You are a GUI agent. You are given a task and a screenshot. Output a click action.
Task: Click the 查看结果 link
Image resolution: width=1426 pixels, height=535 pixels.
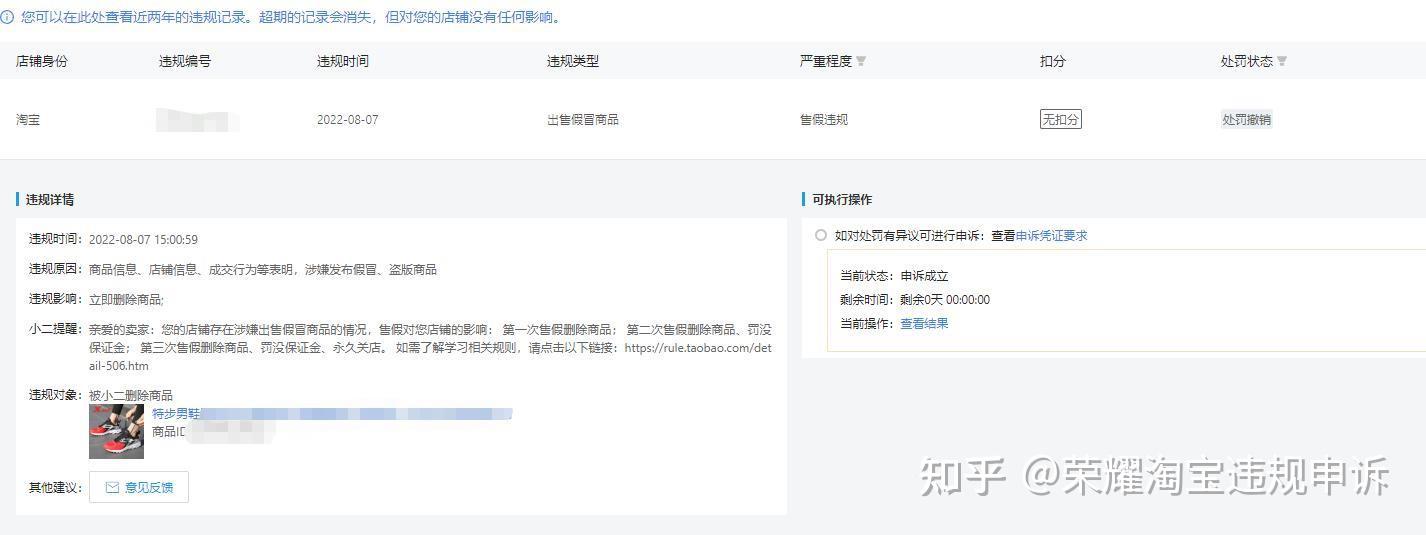tap(924, 323)
